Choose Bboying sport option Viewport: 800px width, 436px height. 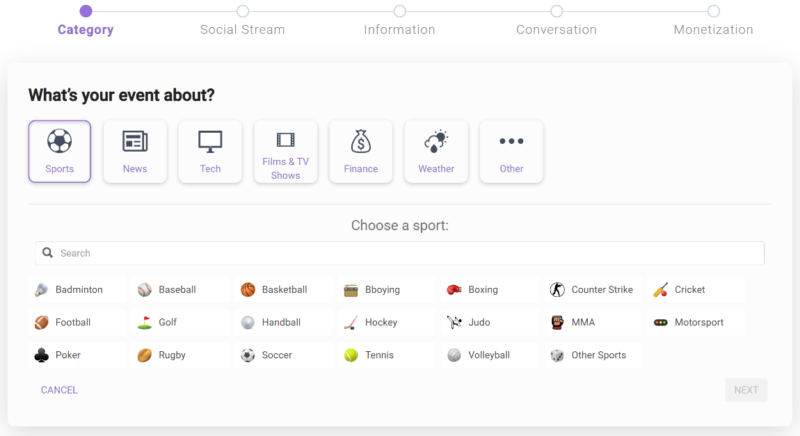point(386,290)
